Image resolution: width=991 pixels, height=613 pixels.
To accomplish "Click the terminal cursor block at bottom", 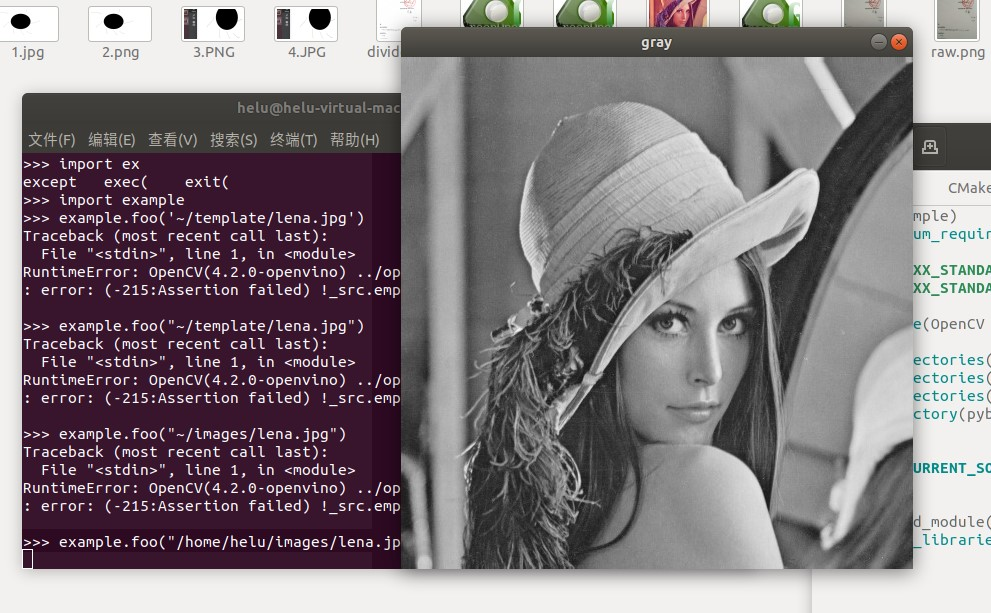I will [x=28, y=559].
